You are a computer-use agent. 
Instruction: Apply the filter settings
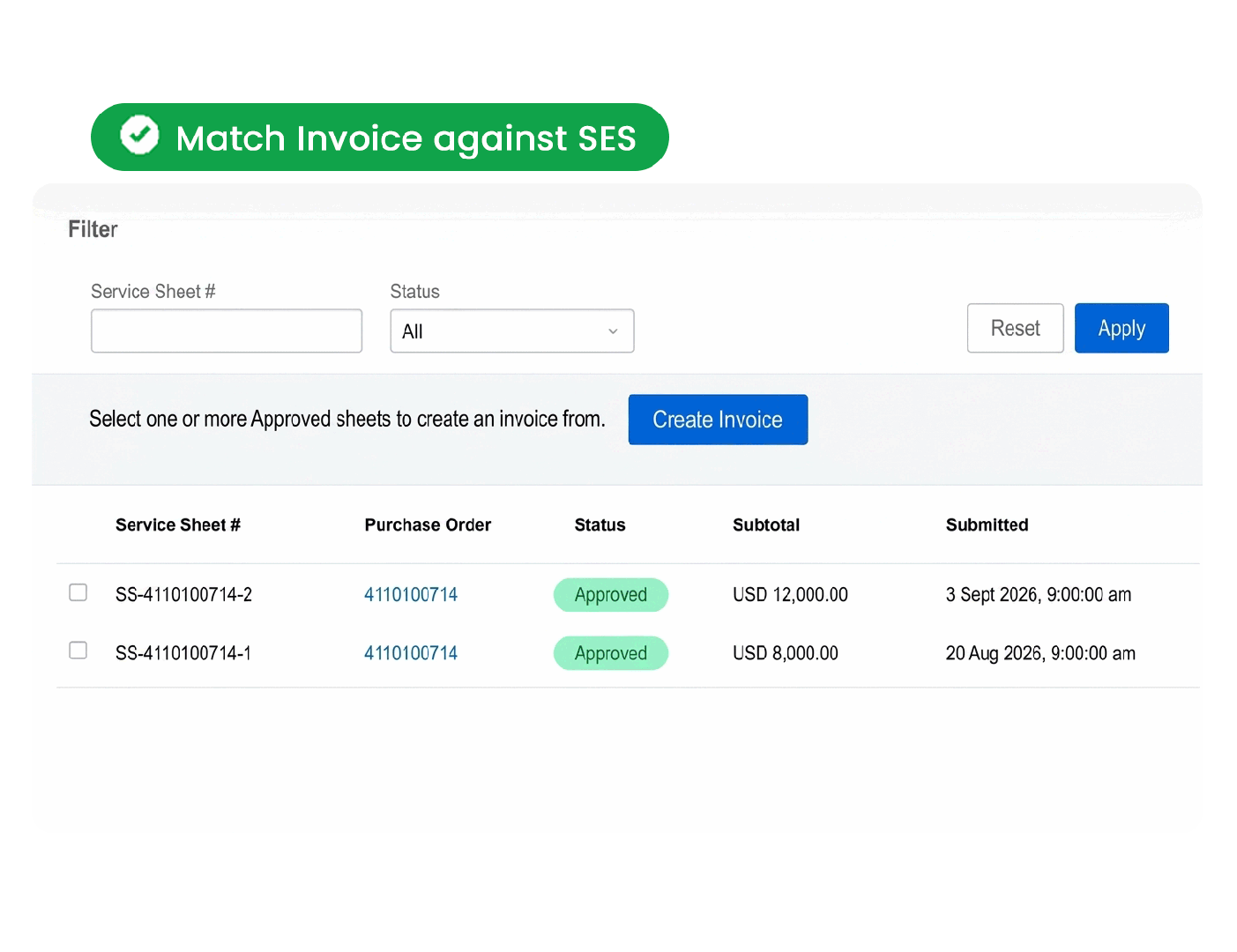pyautogui.click(x=1121, y=329)
